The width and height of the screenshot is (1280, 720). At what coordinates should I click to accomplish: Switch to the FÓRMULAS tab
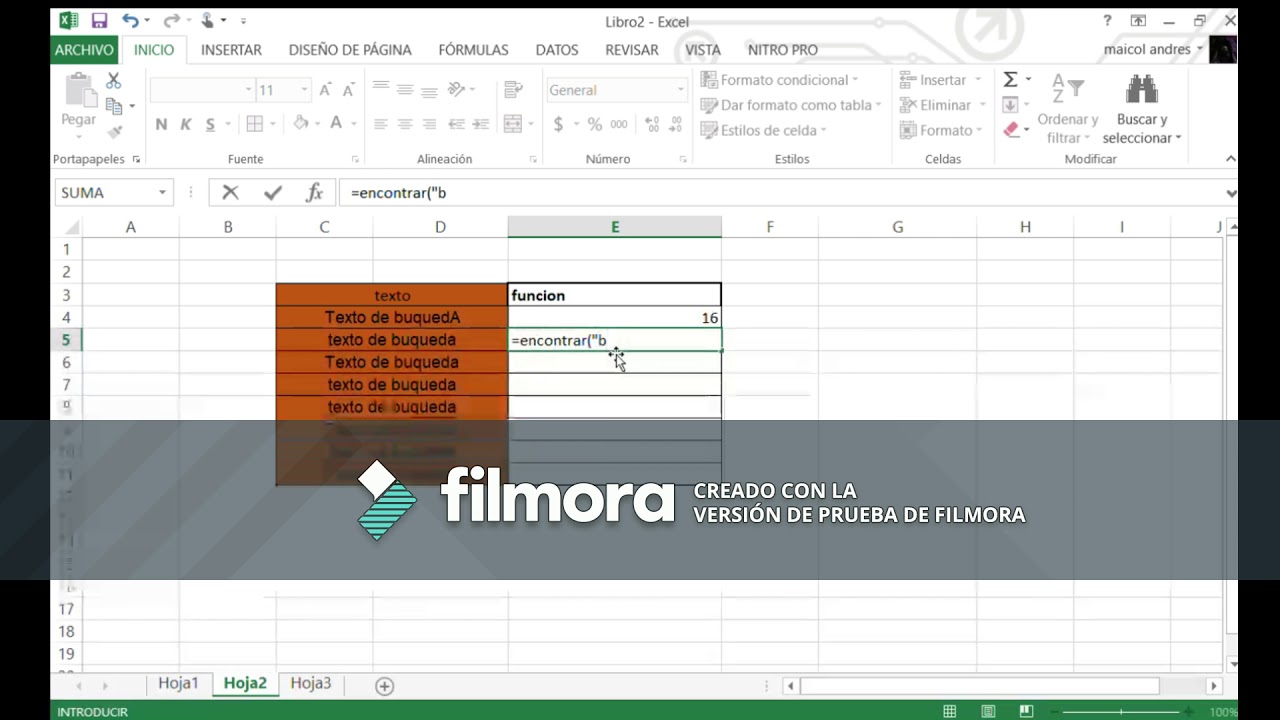point(473,49)
